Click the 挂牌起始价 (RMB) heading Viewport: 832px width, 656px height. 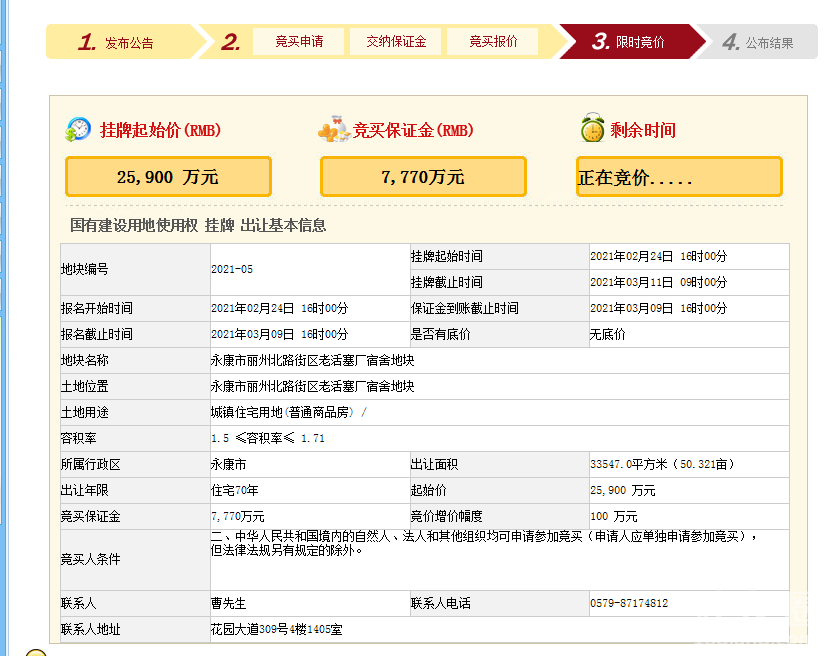(x=160, y=130)
